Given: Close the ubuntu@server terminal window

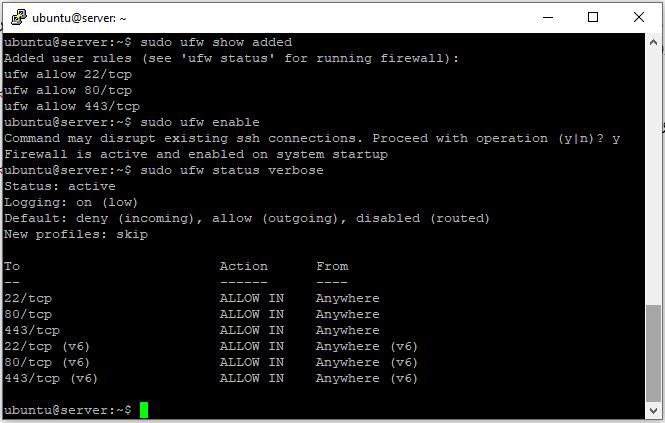Looking at the screenshot, I should pyautogui.click(x=639, y=17).
